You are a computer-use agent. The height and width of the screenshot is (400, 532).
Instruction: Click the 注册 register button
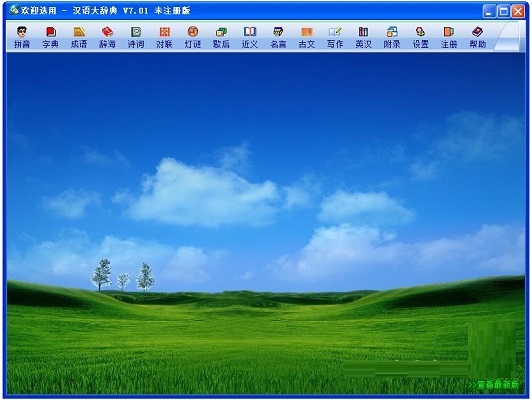point(449,37)
